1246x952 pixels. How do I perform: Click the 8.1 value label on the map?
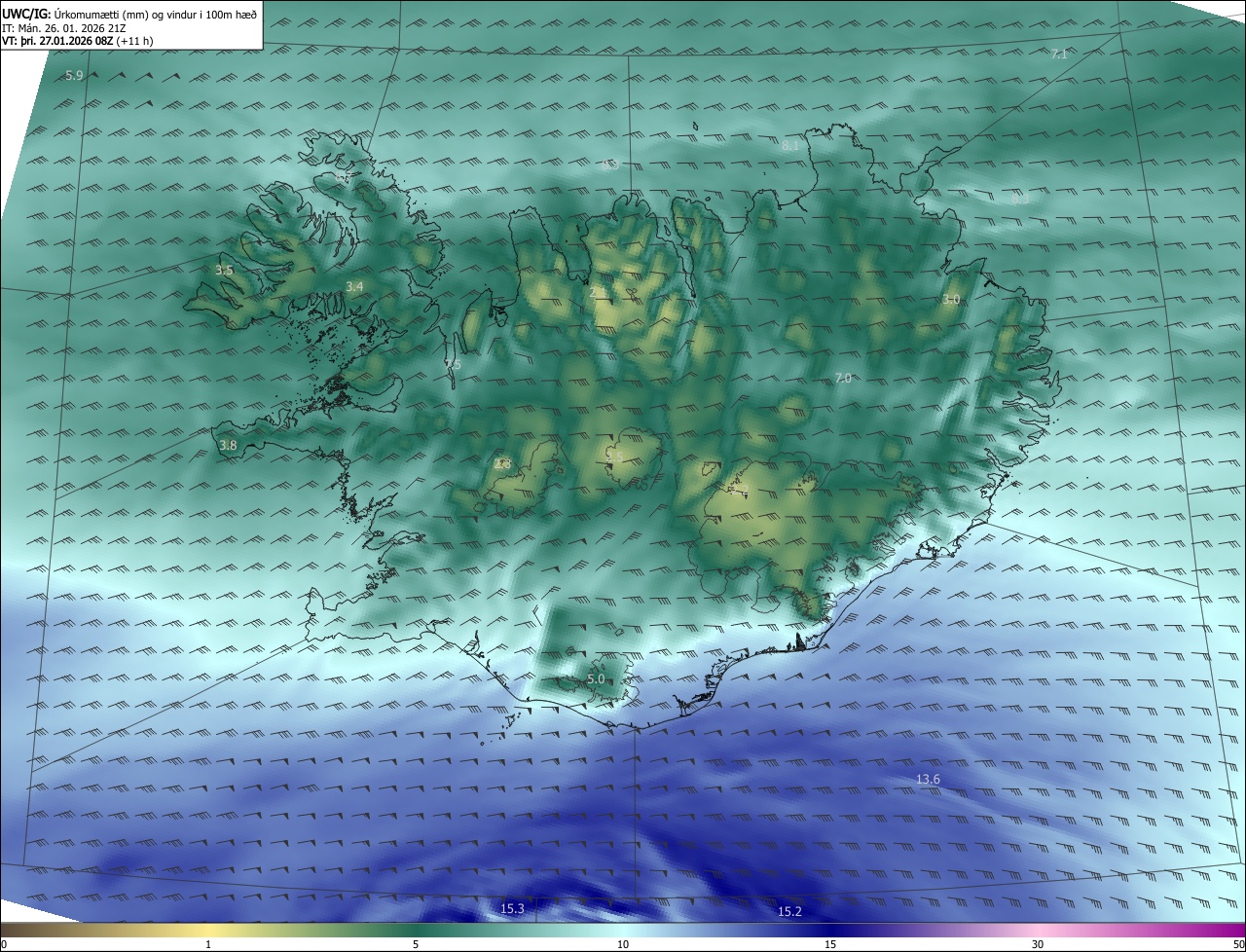coord(790,145)
